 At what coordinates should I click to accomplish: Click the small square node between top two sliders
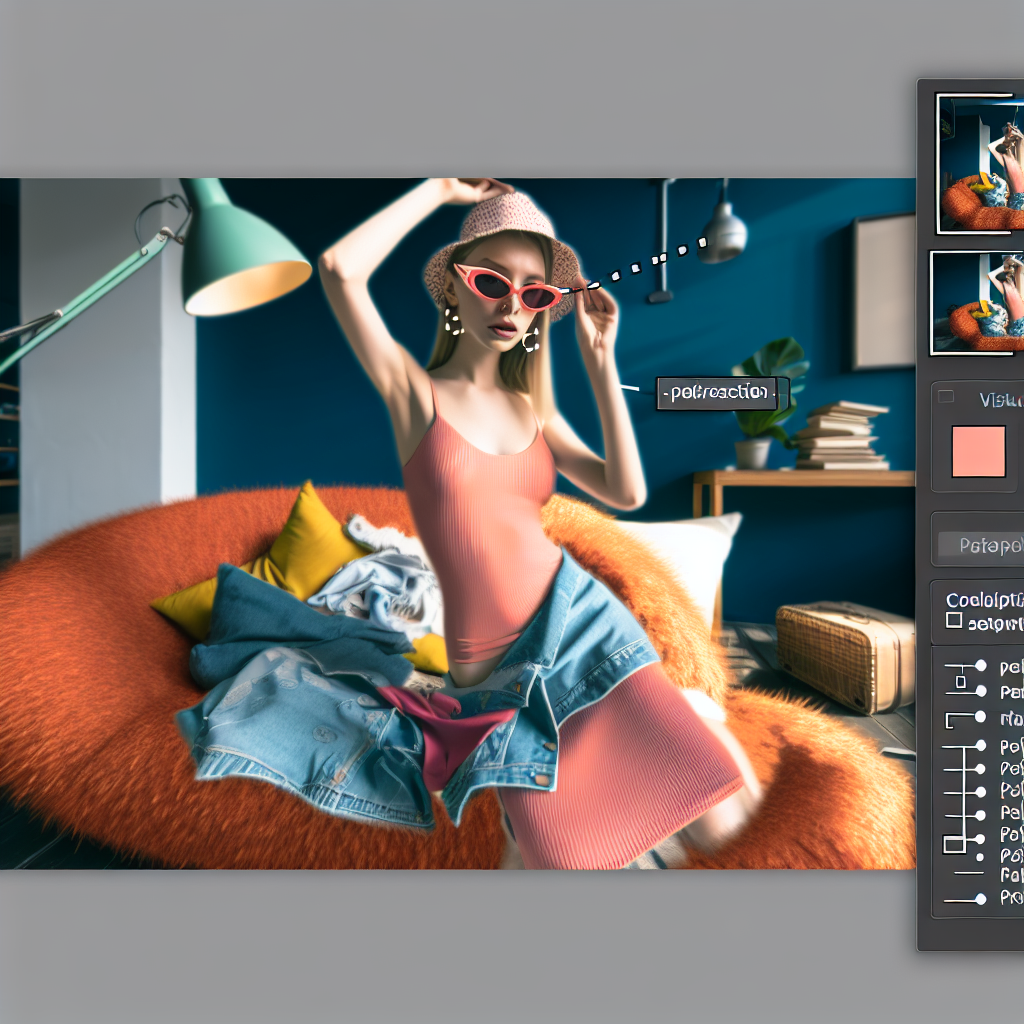[x=960, y=681]
